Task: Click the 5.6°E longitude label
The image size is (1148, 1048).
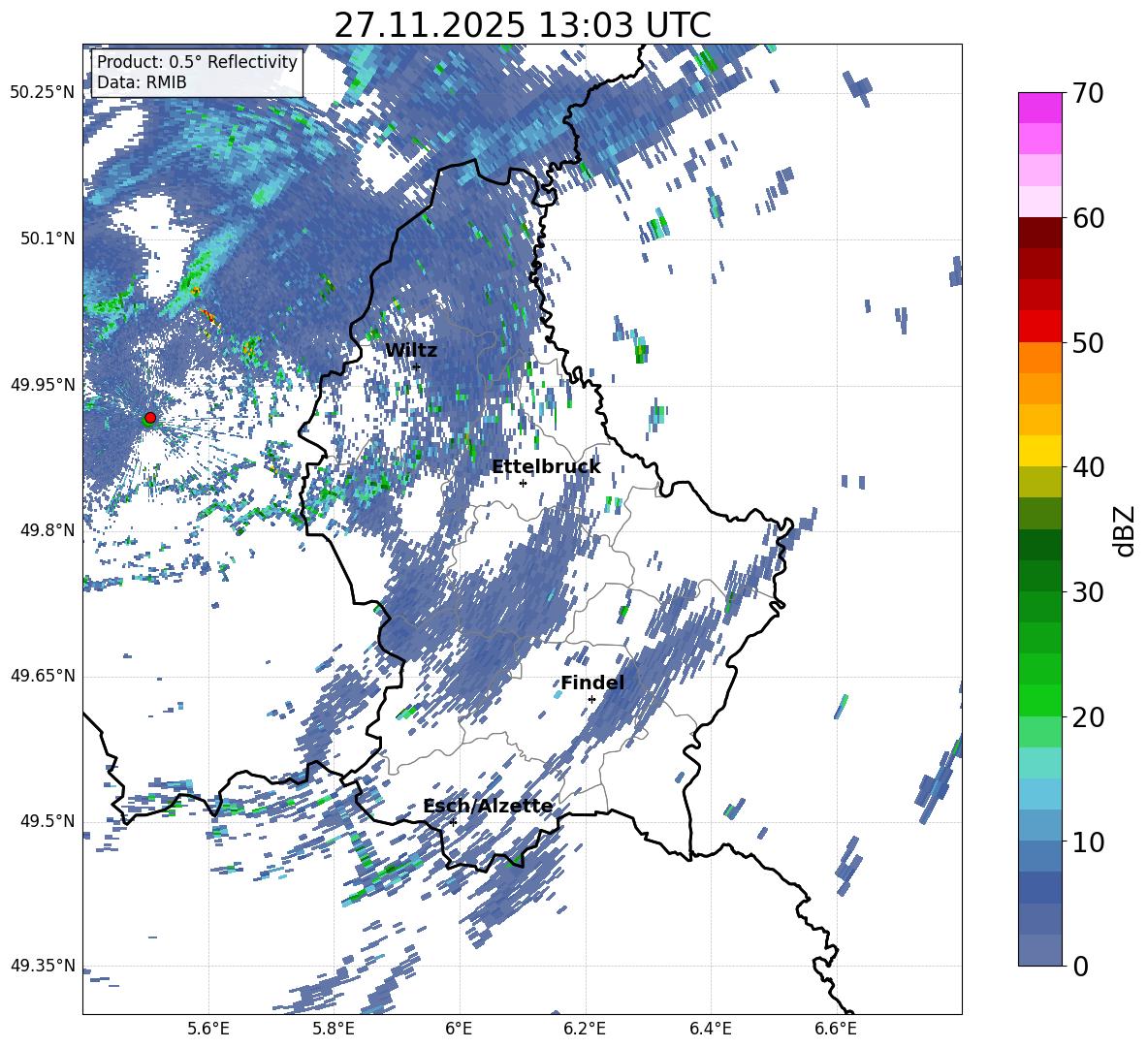Action: pos(207,1030)
